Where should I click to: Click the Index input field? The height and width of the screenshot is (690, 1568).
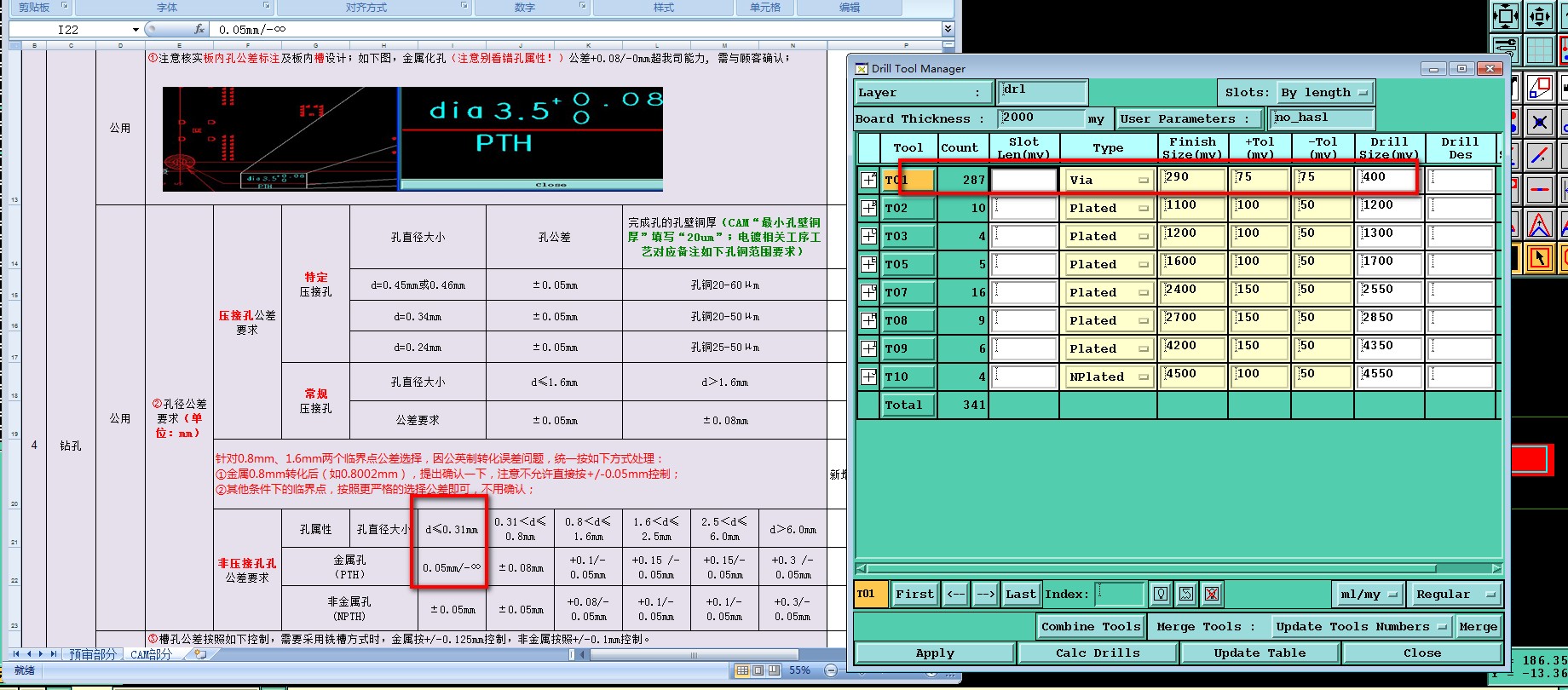tap(1120, 594)
